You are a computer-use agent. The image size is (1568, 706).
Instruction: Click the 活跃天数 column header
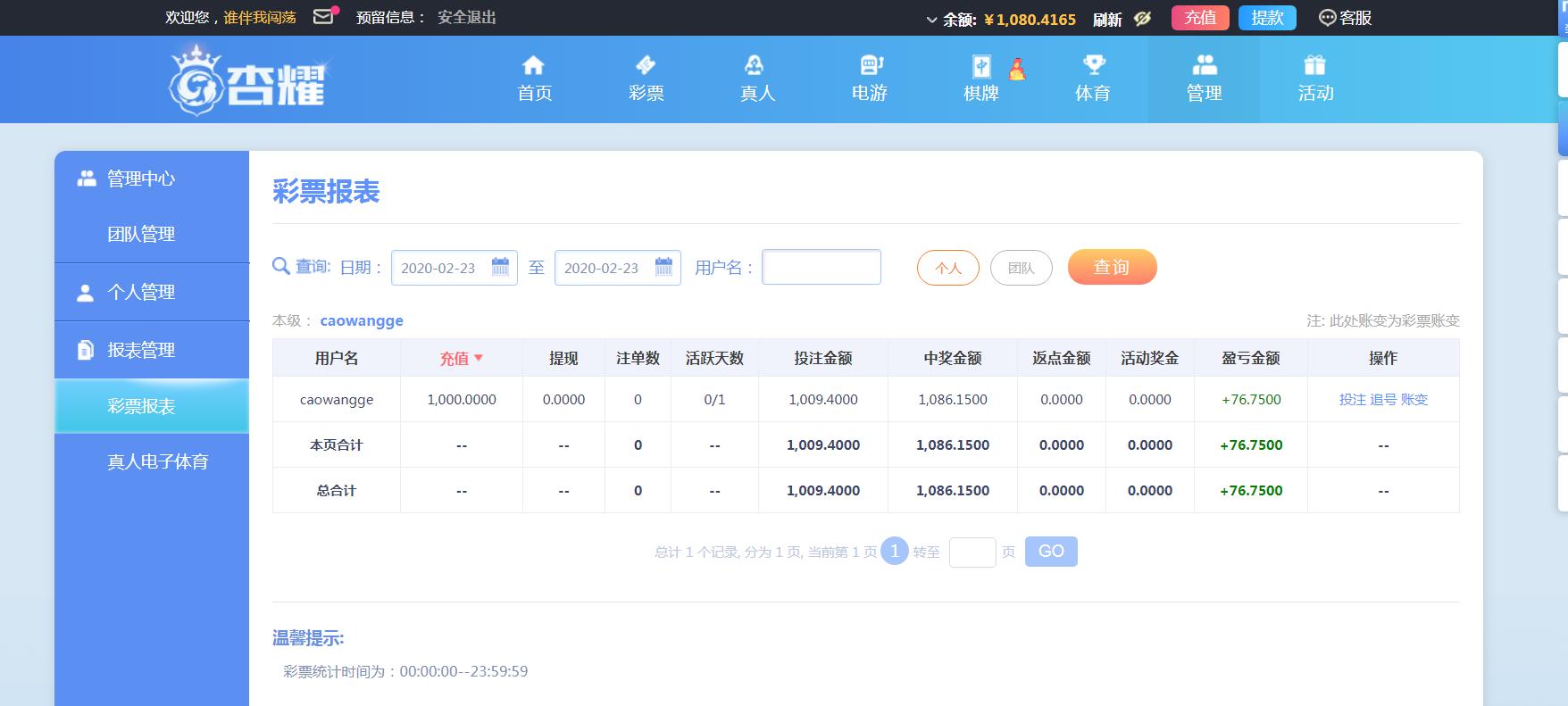[714, 358]
